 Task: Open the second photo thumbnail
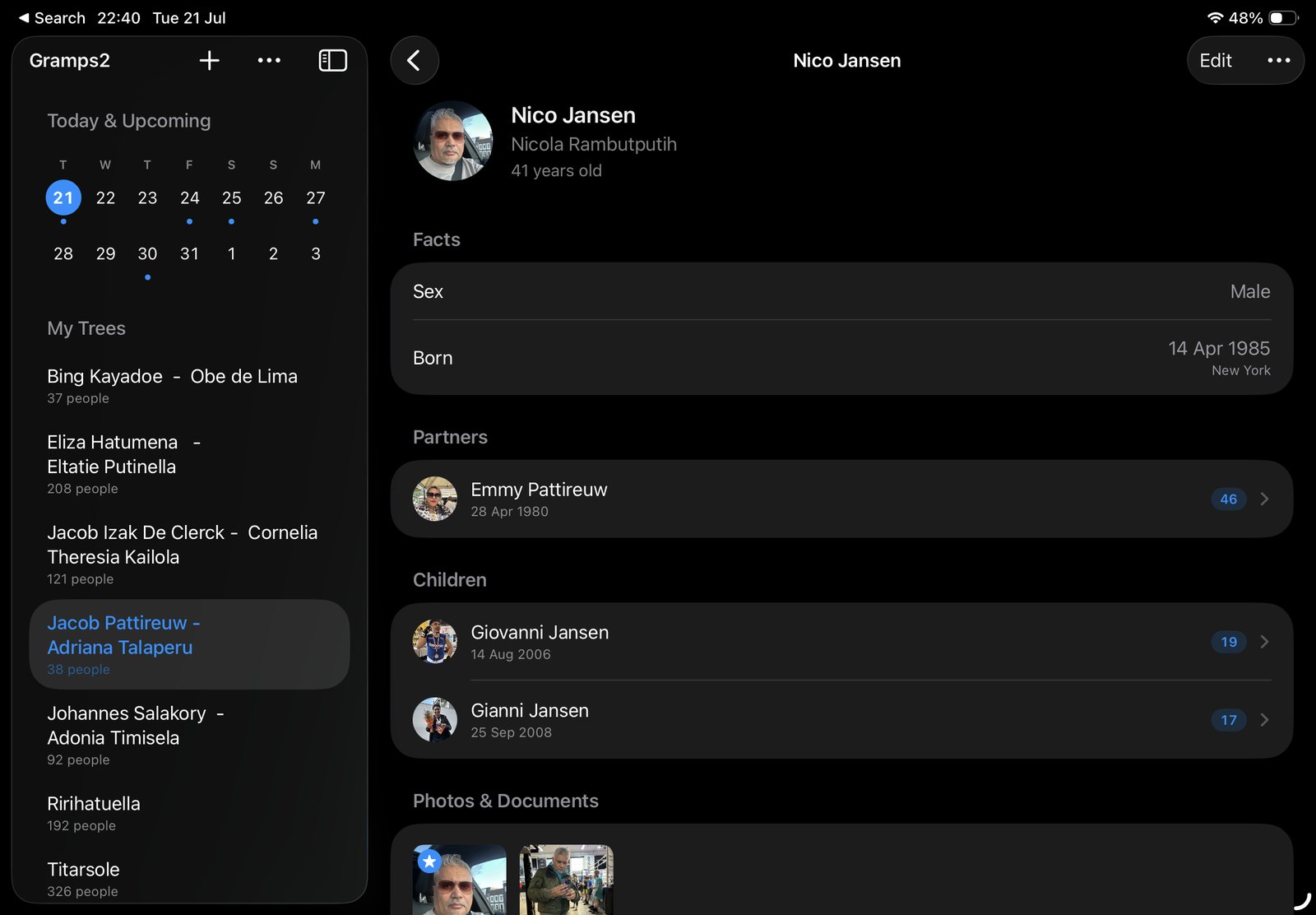coord(567,880)
